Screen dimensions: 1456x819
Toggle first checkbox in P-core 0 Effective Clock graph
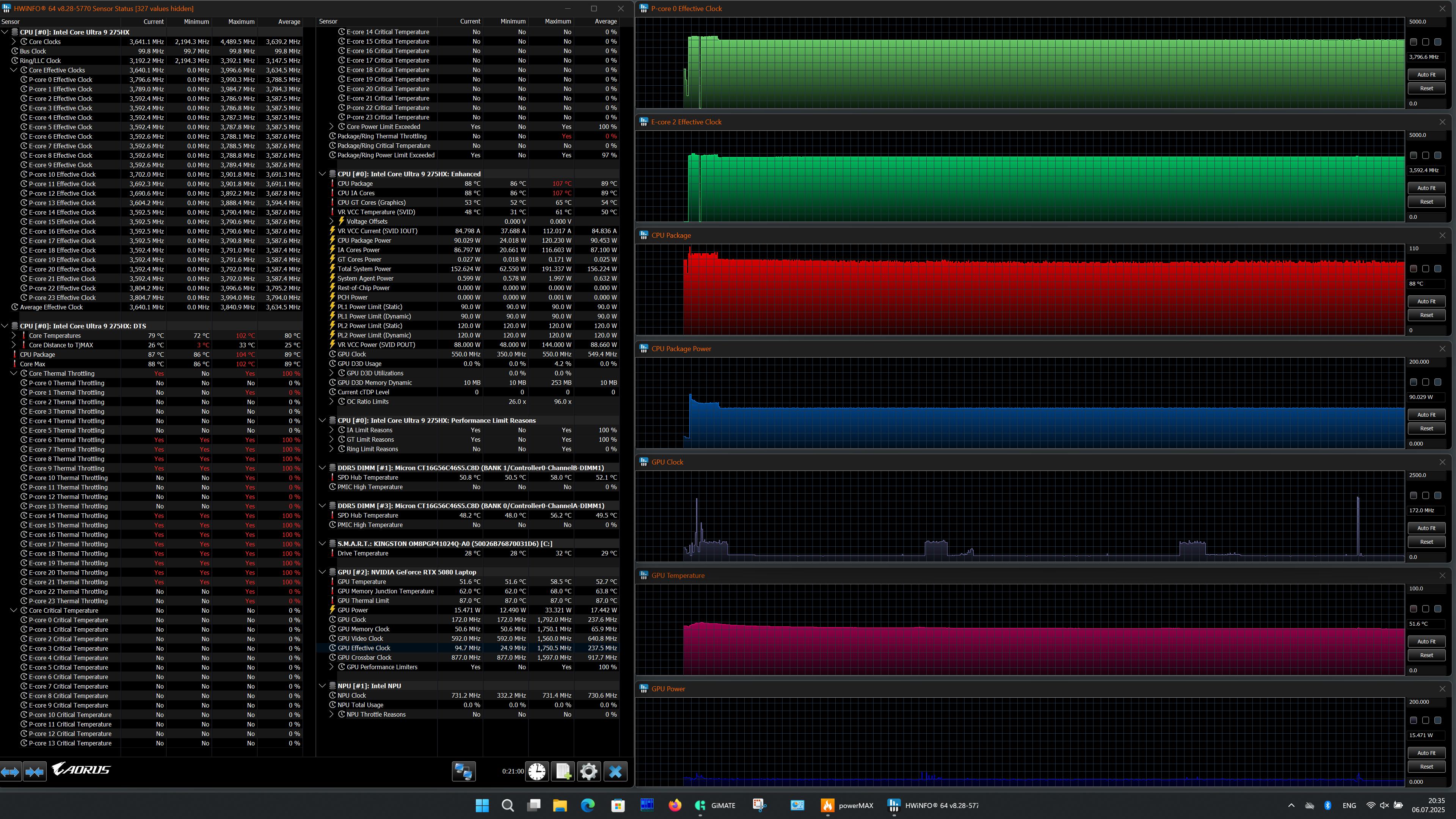point(1413,42)
